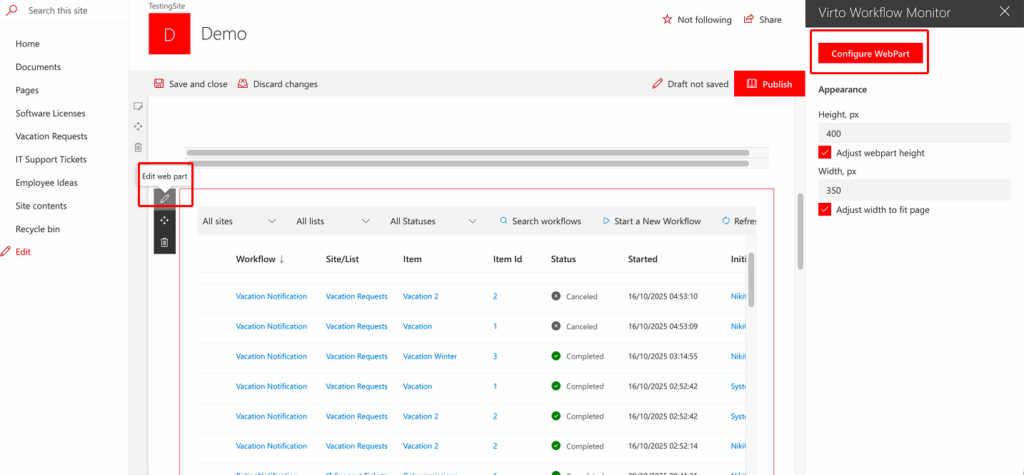
Task: Open Vacation Requests in left navigation
Action: coord(51,136)
